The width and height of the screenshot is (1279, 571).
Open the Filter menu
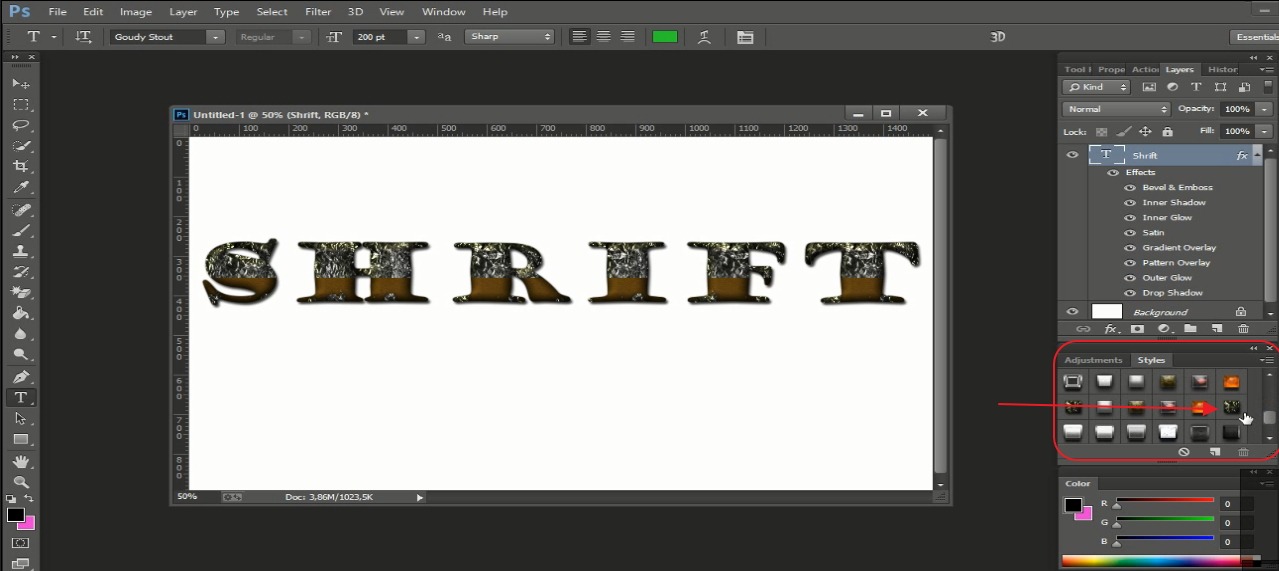click(x=318, y=12)
